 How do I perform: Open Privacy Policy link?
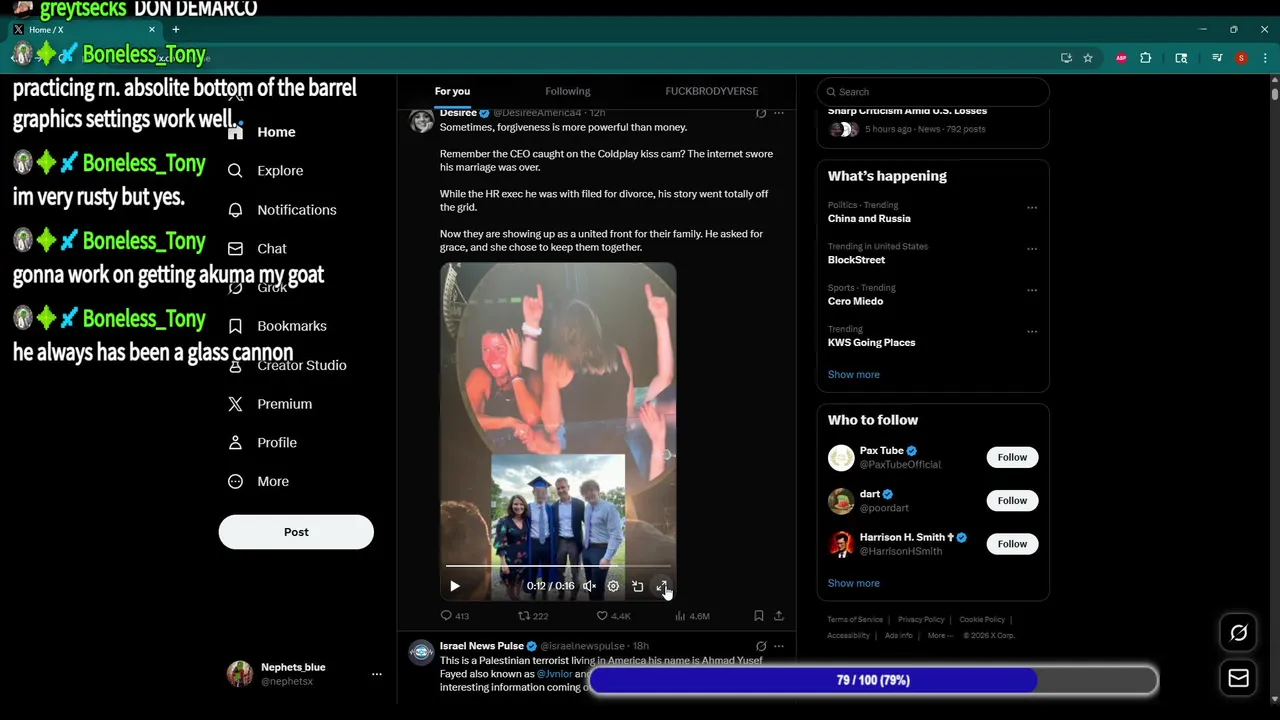[x=921, y=620]
